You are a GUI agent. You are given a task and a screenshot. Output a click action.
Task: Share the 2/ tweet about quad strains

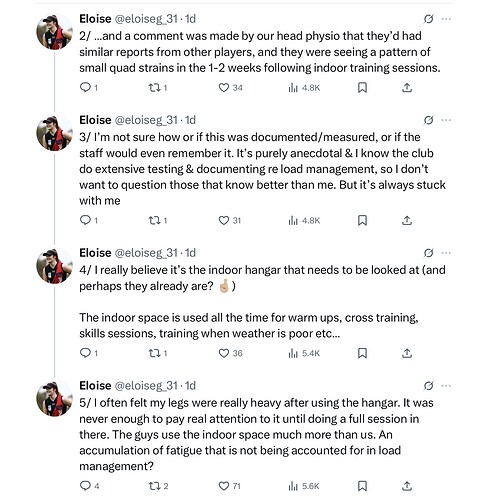407,88
